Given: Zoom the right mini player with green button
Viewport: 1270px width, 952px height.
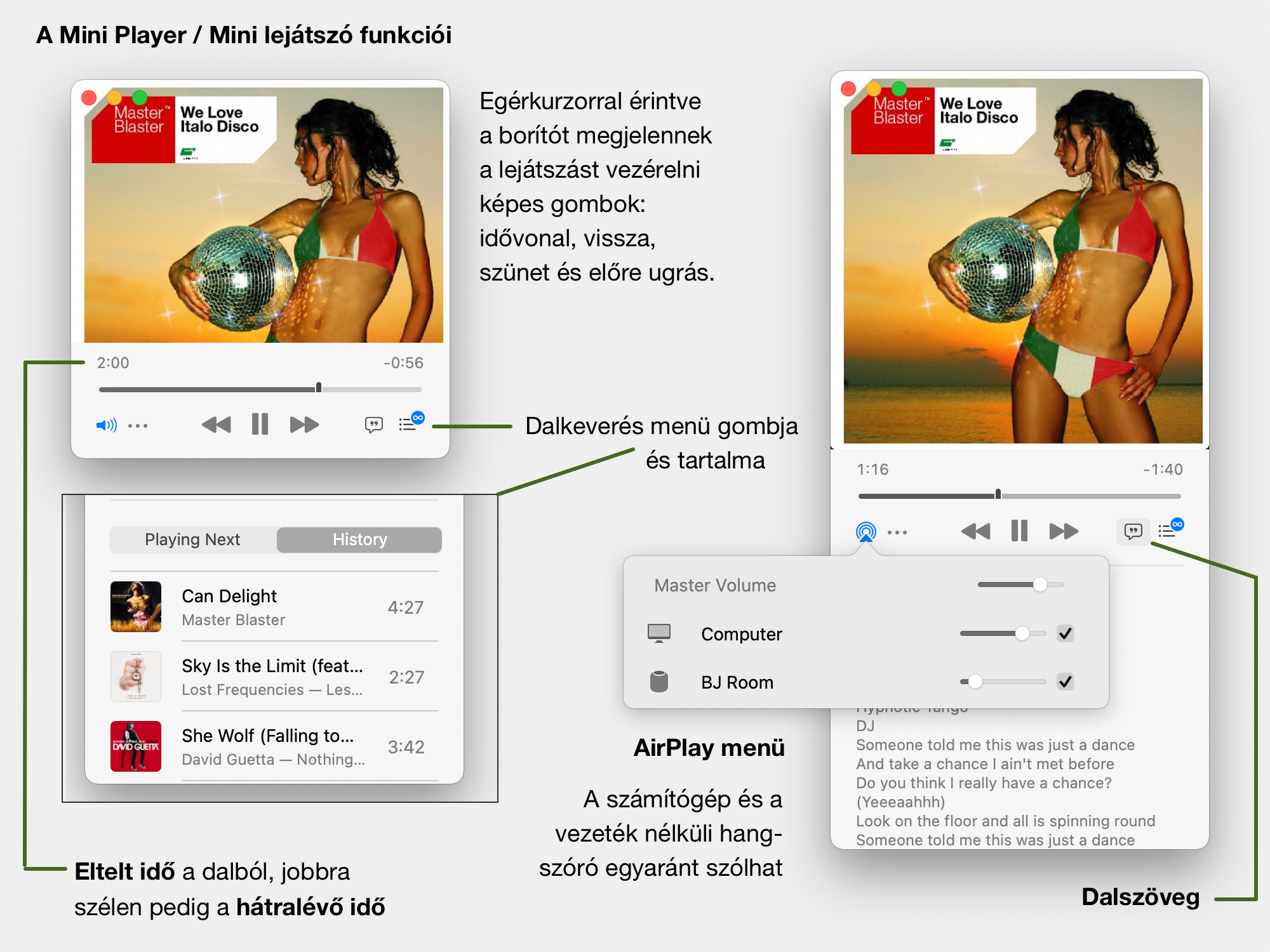Looking at the screenshot, I should point(899,89).
